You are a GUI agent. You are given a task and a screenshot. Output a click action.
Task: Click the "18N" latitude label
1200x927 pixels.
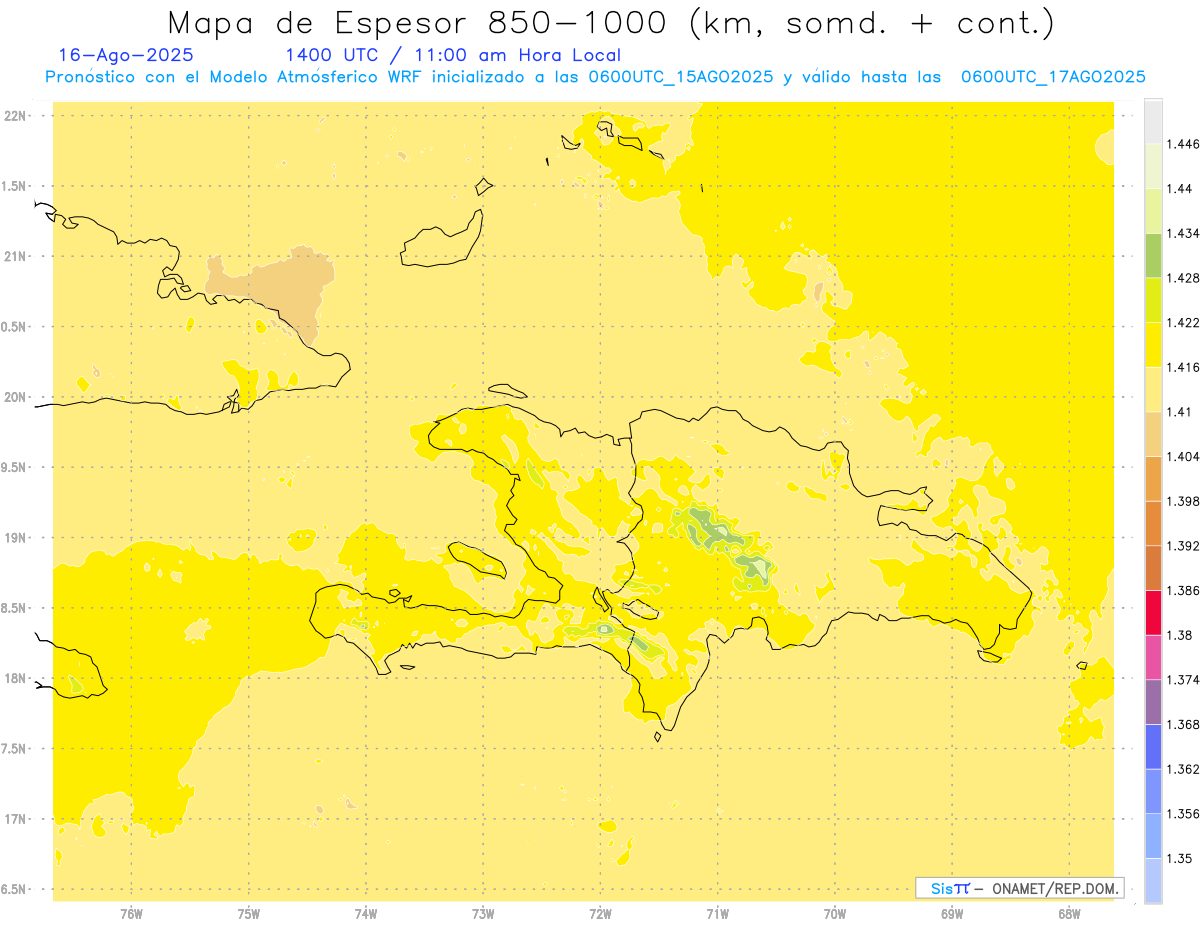pyautogui.click(x=15, y=679)
